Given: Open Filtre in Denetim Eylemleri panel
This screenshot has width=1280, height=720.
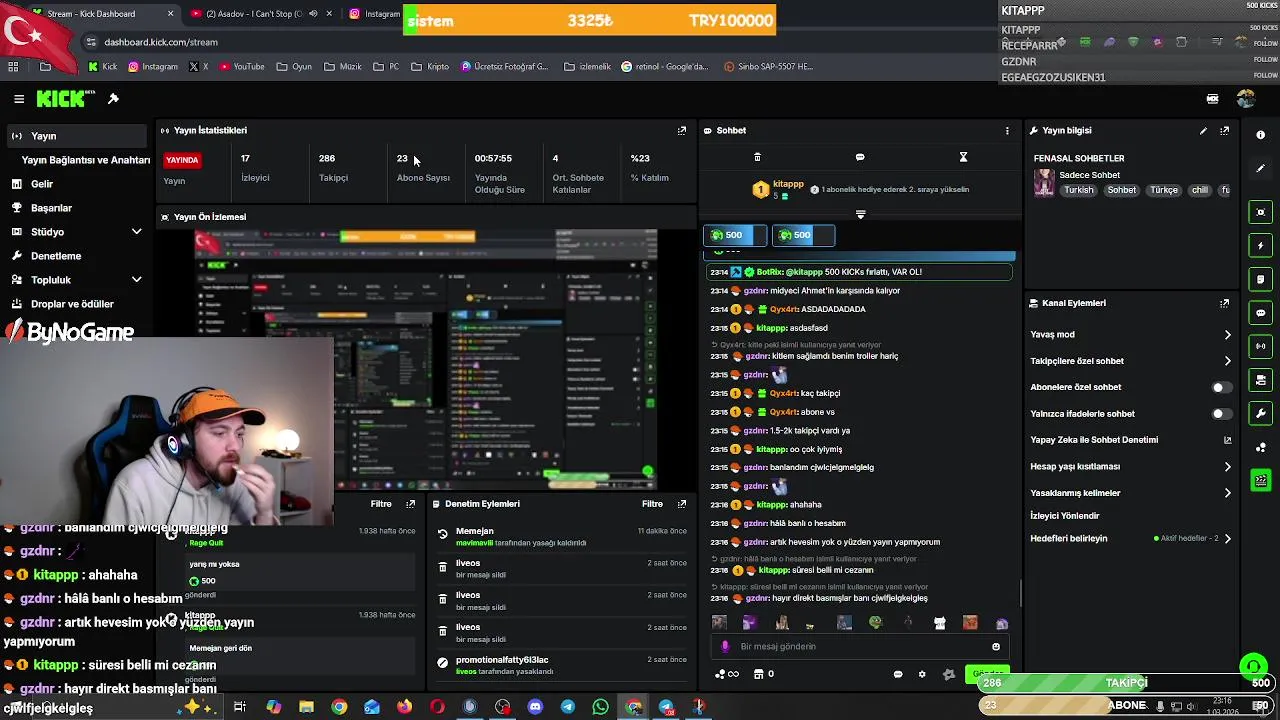Looking at the screenshot, I should [652, 504].
